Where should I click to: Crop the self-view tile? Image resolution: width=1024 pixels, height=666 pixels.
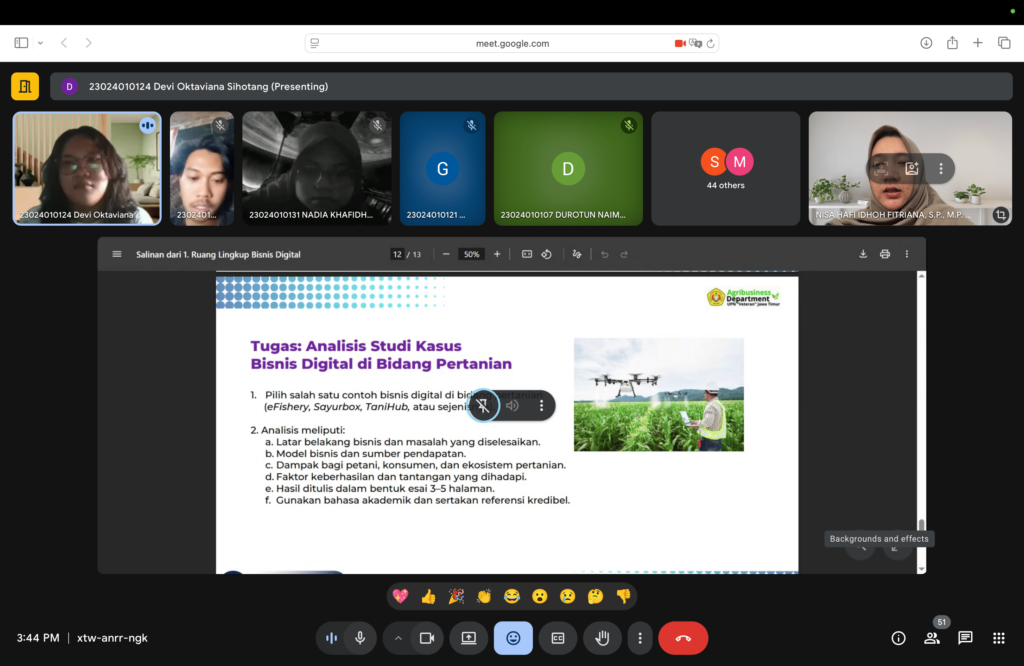(x=1000, y=215)
